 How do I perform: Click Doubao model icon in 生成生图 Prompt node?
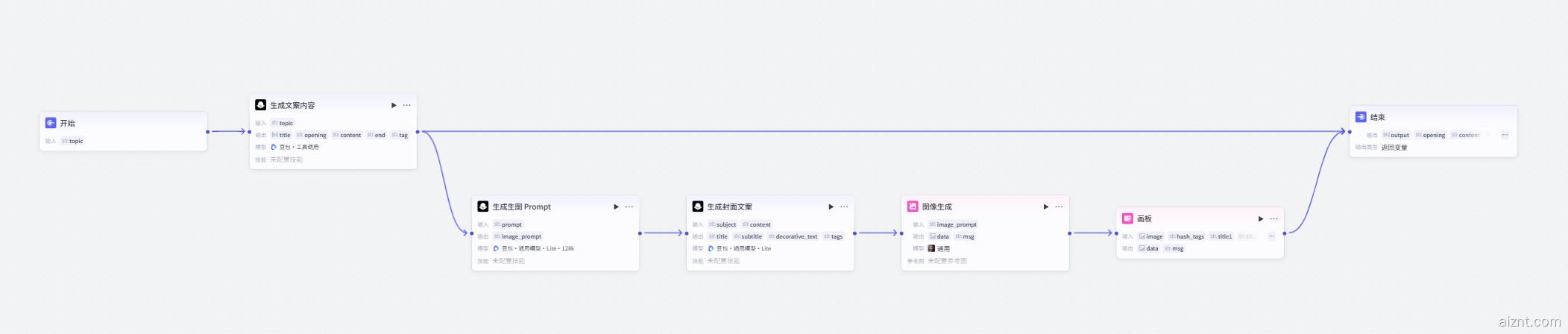point(496,248)
